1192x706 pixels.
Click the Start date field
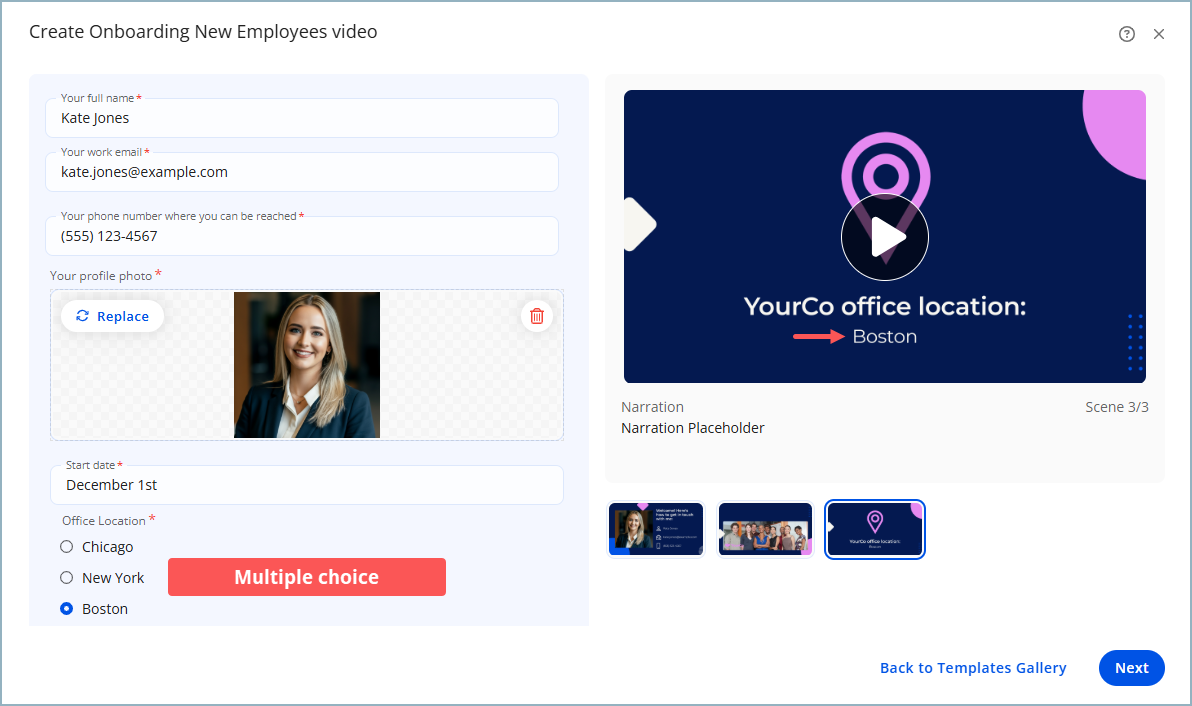point(306,485)
